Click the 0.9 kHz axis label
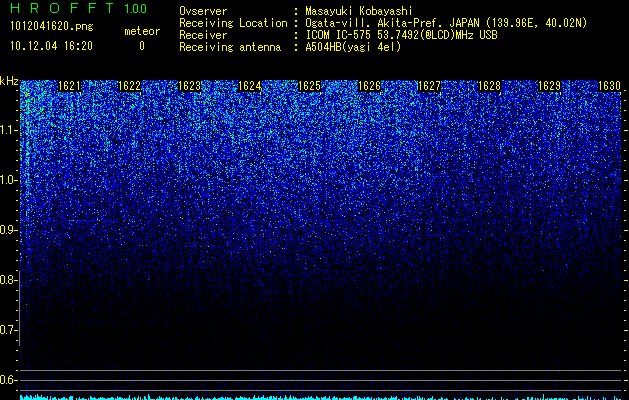Viewport: 629px width, 400px height. [x=8, y=230]
